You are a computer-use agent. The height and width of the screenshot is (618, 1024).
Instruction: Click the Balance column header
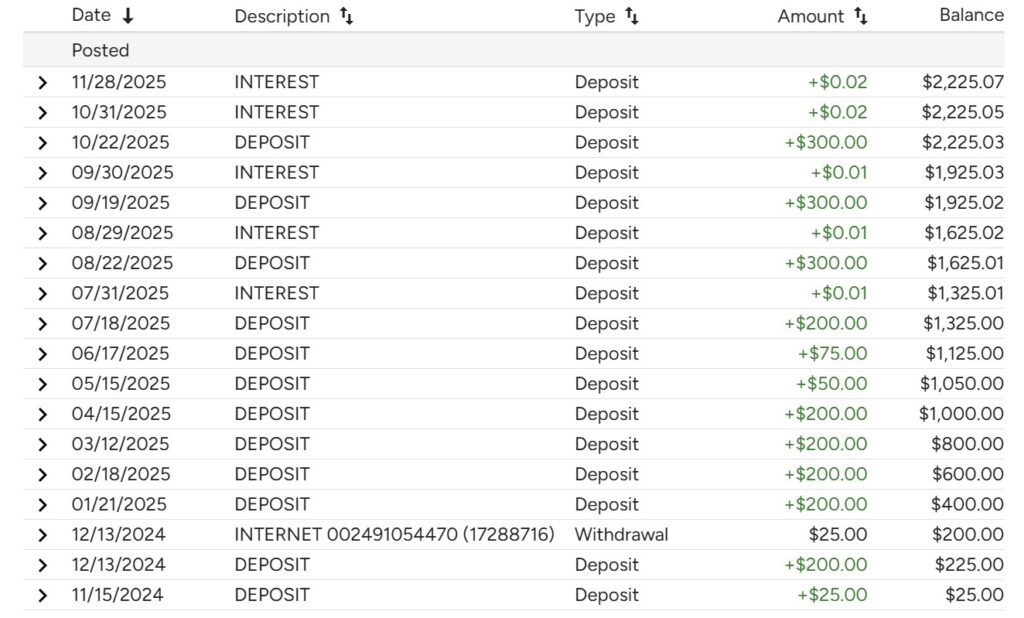(971, 16)
